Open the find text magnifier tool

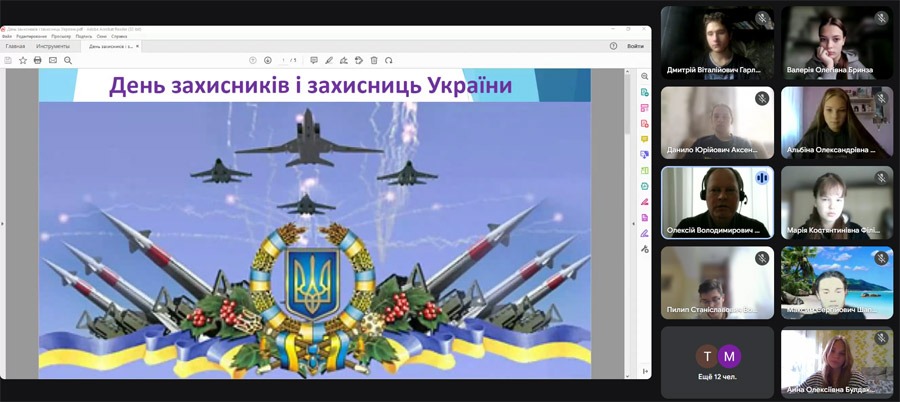point(66,60)
